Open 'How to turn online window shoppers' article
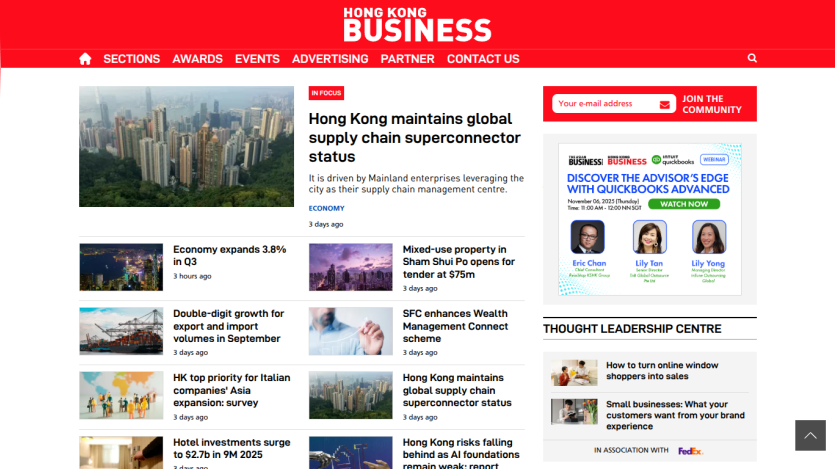 [662, 371]
